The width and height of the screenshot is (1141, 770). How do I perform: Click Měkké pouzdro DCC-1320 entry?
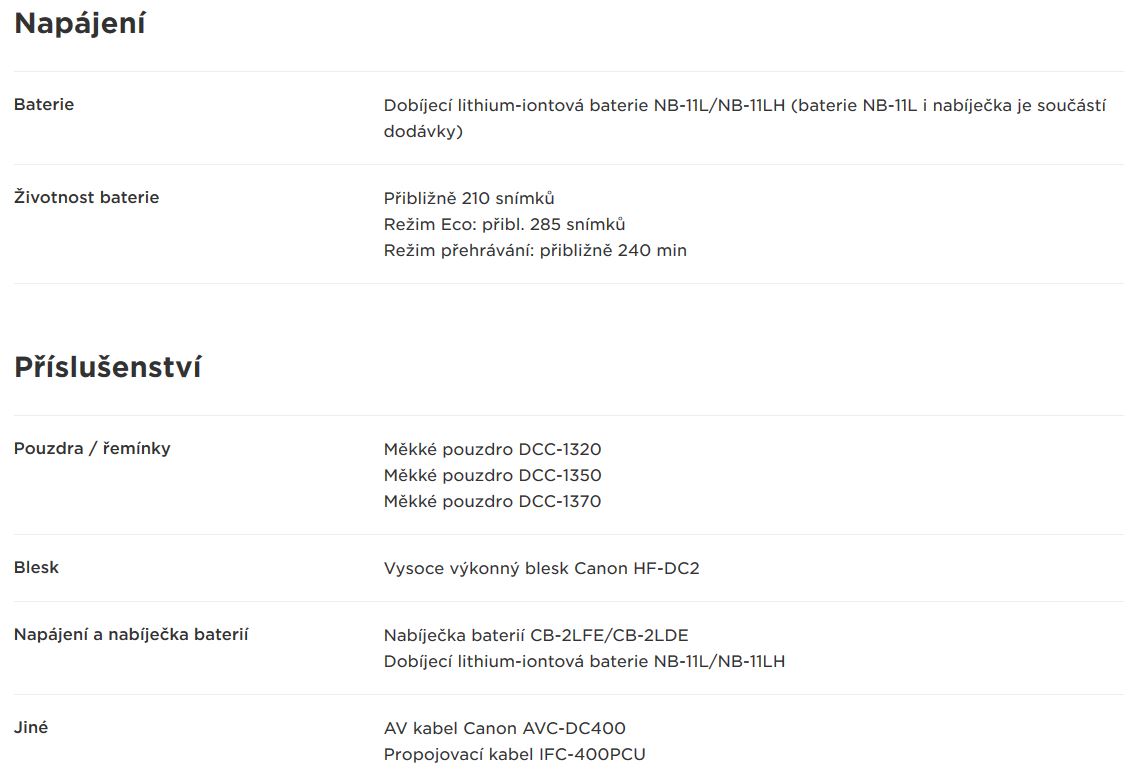493,449
